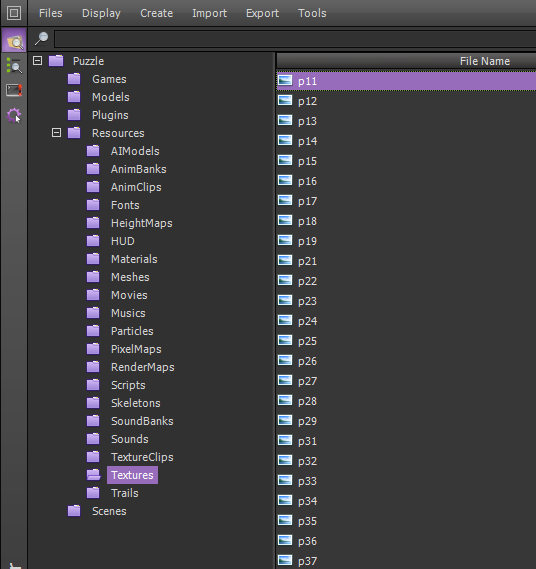This screenshot has height=569, width=536.
Task: Click the Models folder icon
Action: 74,97
